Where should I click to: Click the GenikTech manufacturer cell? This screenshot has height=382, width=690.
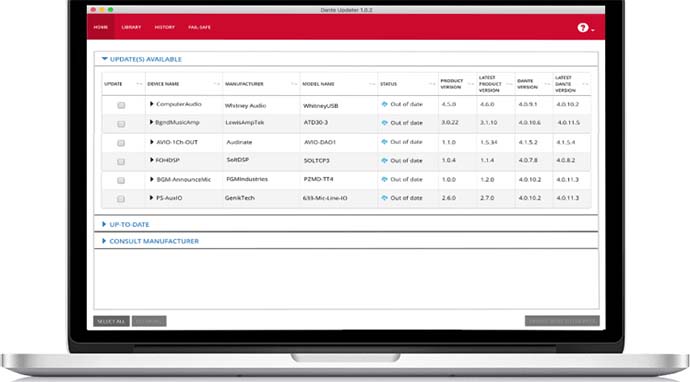click(240, 198)
